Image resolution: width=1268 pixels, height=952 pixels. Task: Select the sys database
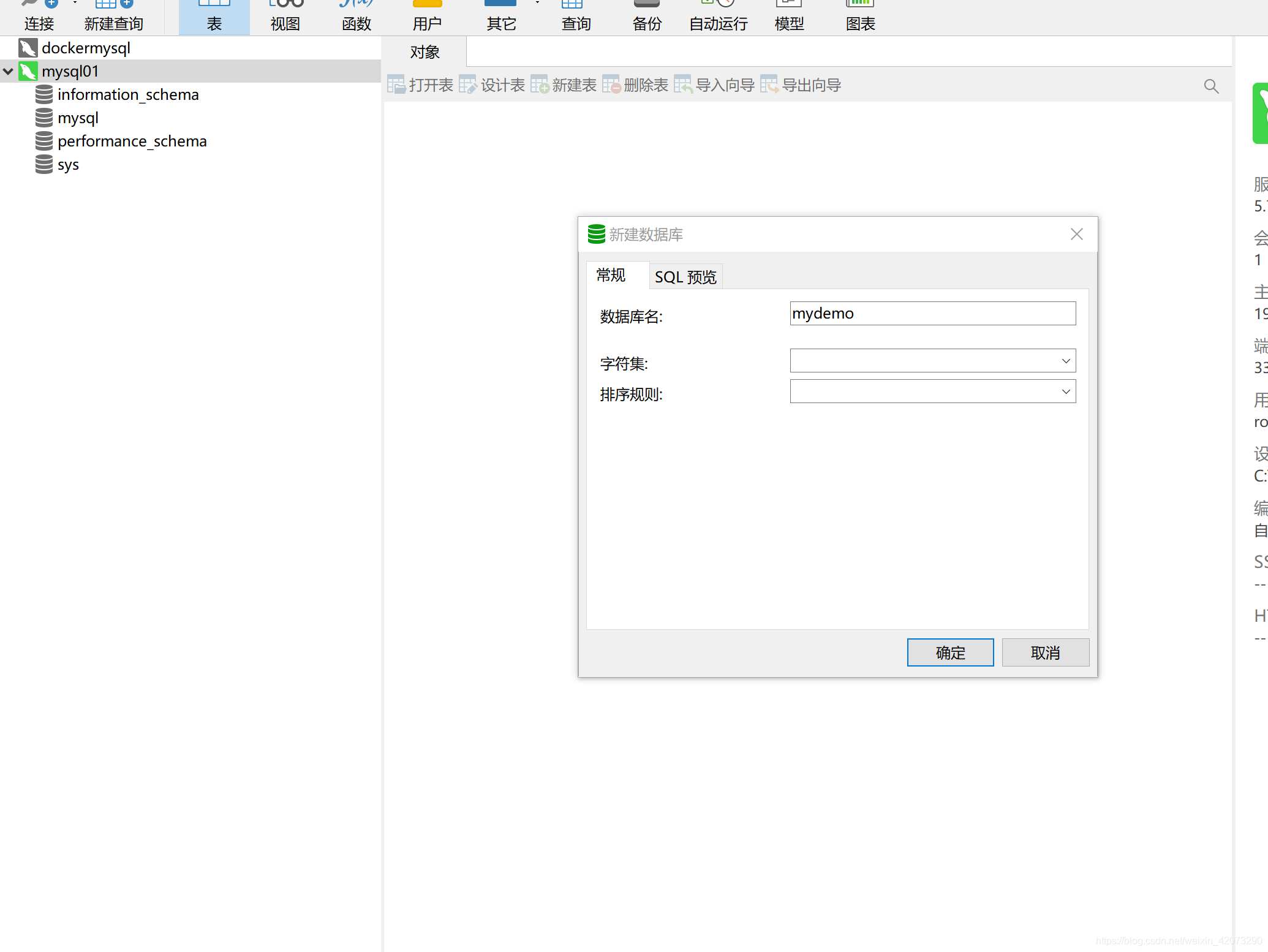68,164
